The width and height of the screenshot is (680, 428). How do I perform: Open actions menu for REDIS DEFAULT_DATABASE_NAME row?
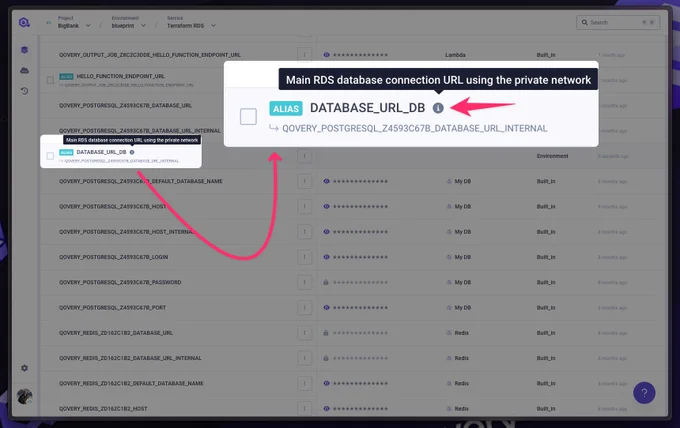(x=304, y=383)
